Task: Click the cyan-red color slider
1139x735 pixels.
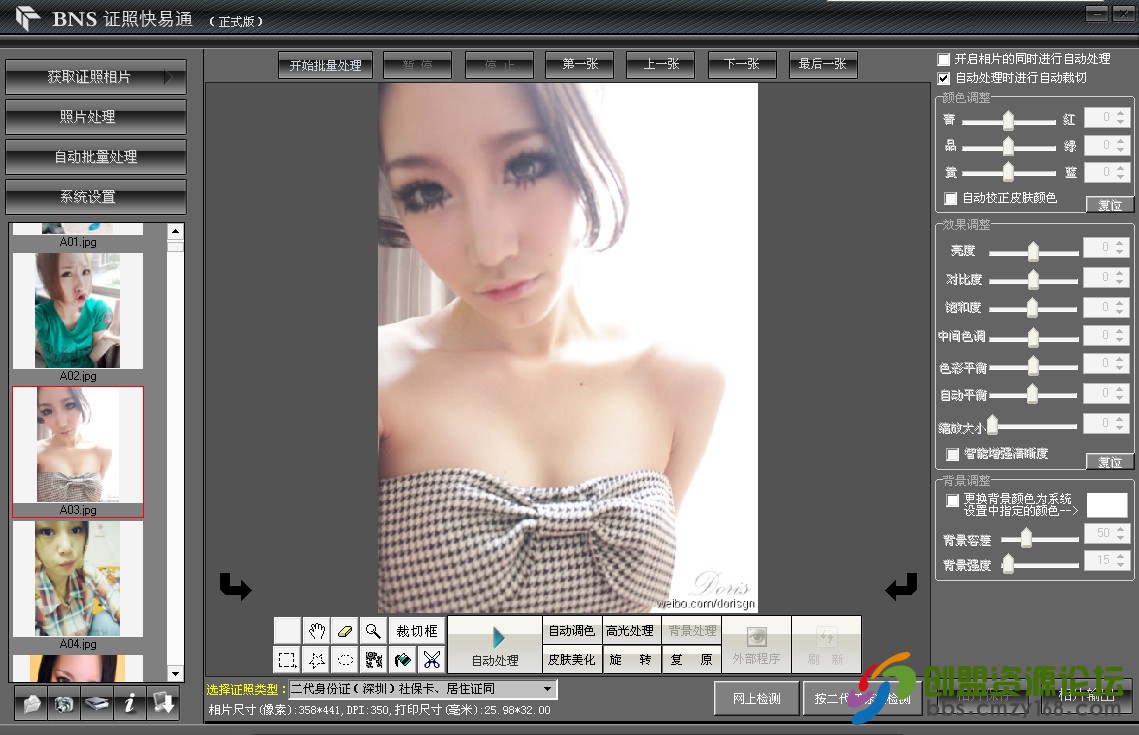Action: [x=1008, y=121]
